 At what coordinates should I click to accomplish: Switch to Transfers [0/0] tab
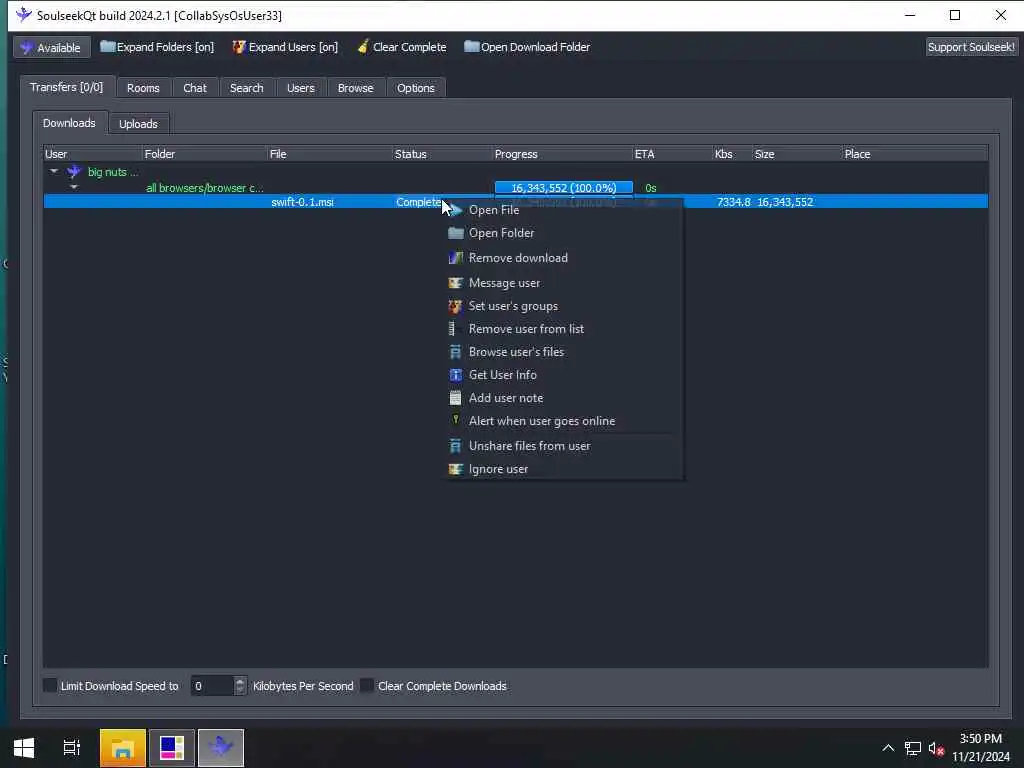point(67,87)
